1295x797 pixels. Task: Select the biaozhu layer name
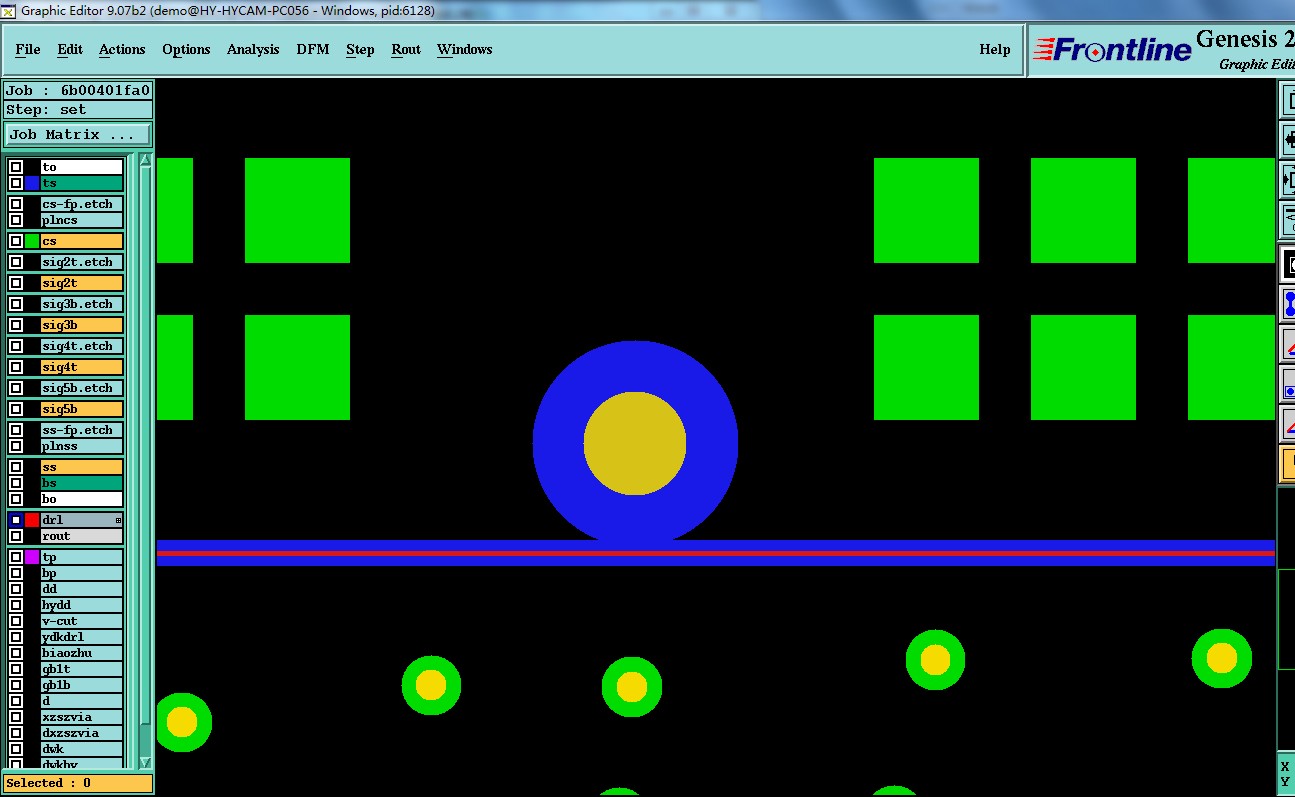coord(82,653)
